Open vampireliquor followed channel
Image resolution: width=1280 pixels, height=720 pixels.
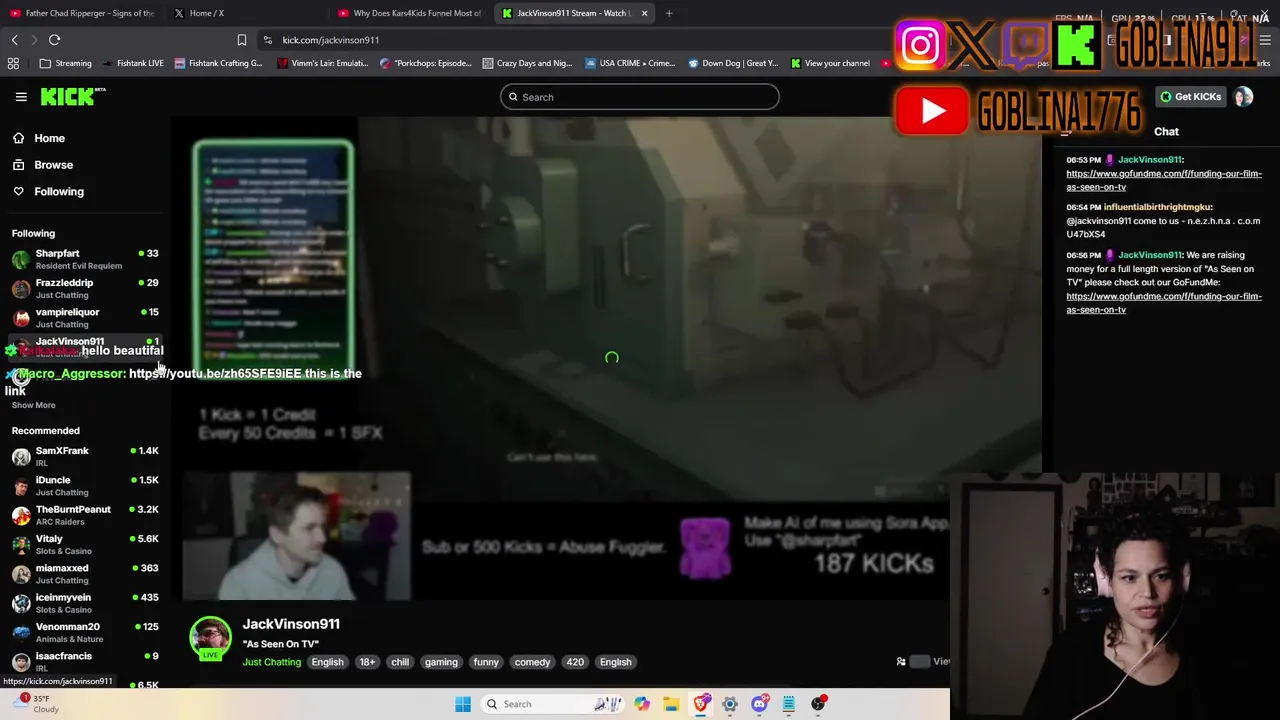(85, 317)
